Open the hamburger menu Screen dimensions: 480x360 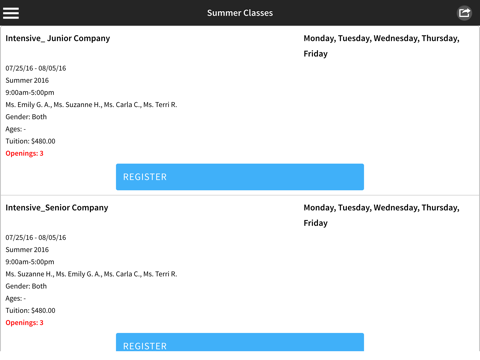(x=11, y=13)
